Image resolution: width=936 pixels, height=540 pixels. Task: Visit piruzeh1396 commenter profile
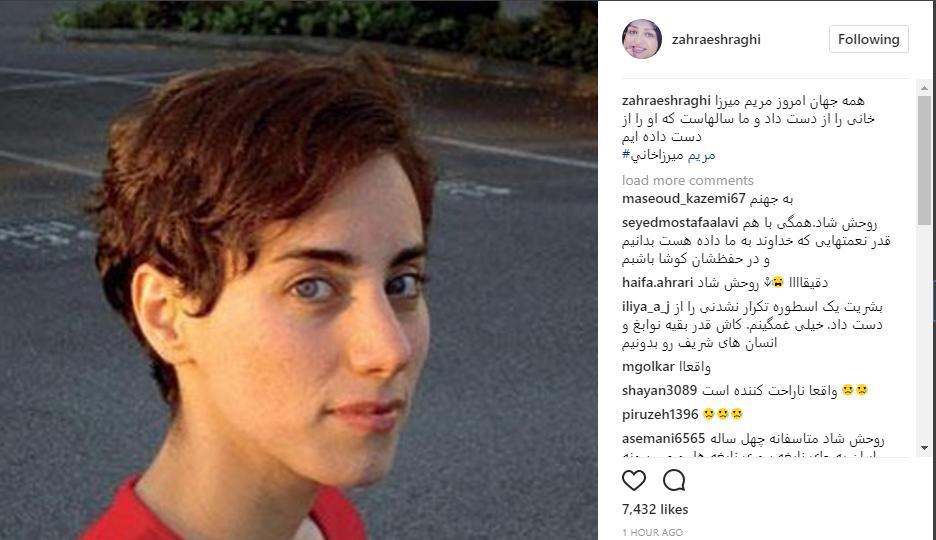[x=660, y=414]
